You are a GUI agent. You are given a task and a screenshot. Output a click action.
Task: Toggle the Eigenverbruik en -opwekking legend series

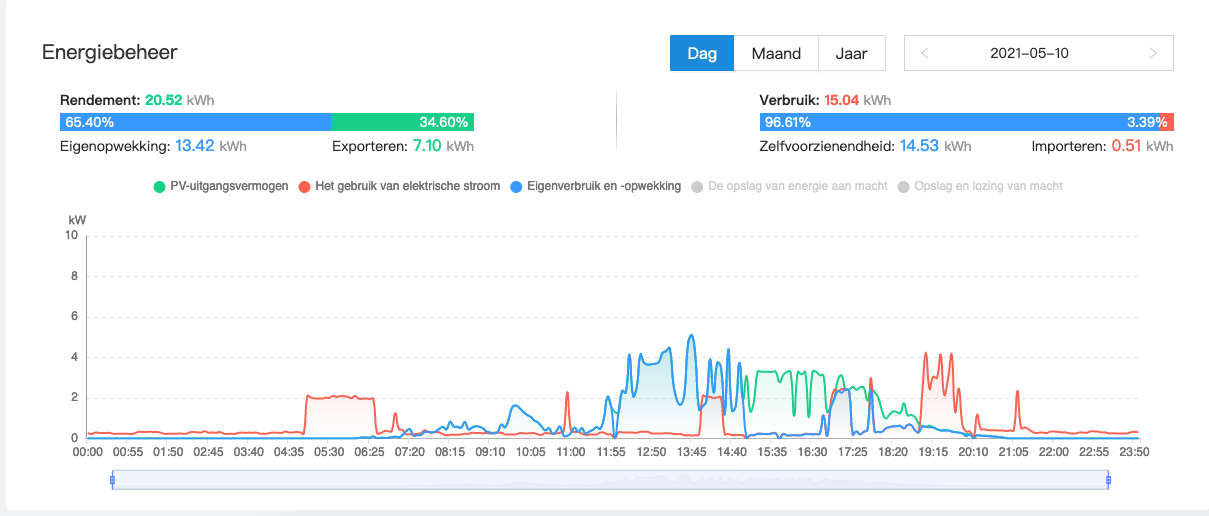click(x=595, y=186)
